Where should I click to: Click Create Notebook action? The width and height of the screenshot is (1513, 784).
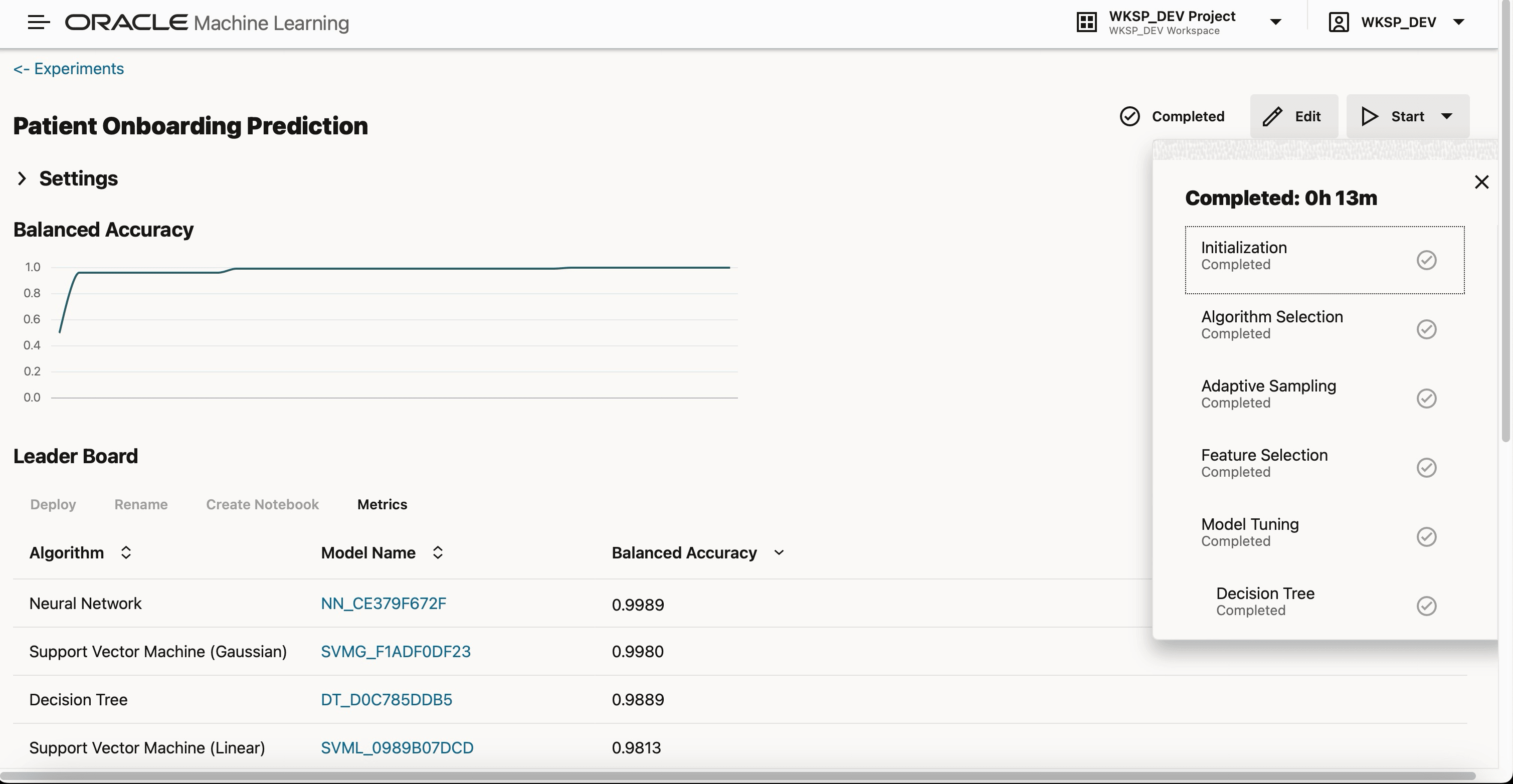pyautogui.click(x=262, y=504)
